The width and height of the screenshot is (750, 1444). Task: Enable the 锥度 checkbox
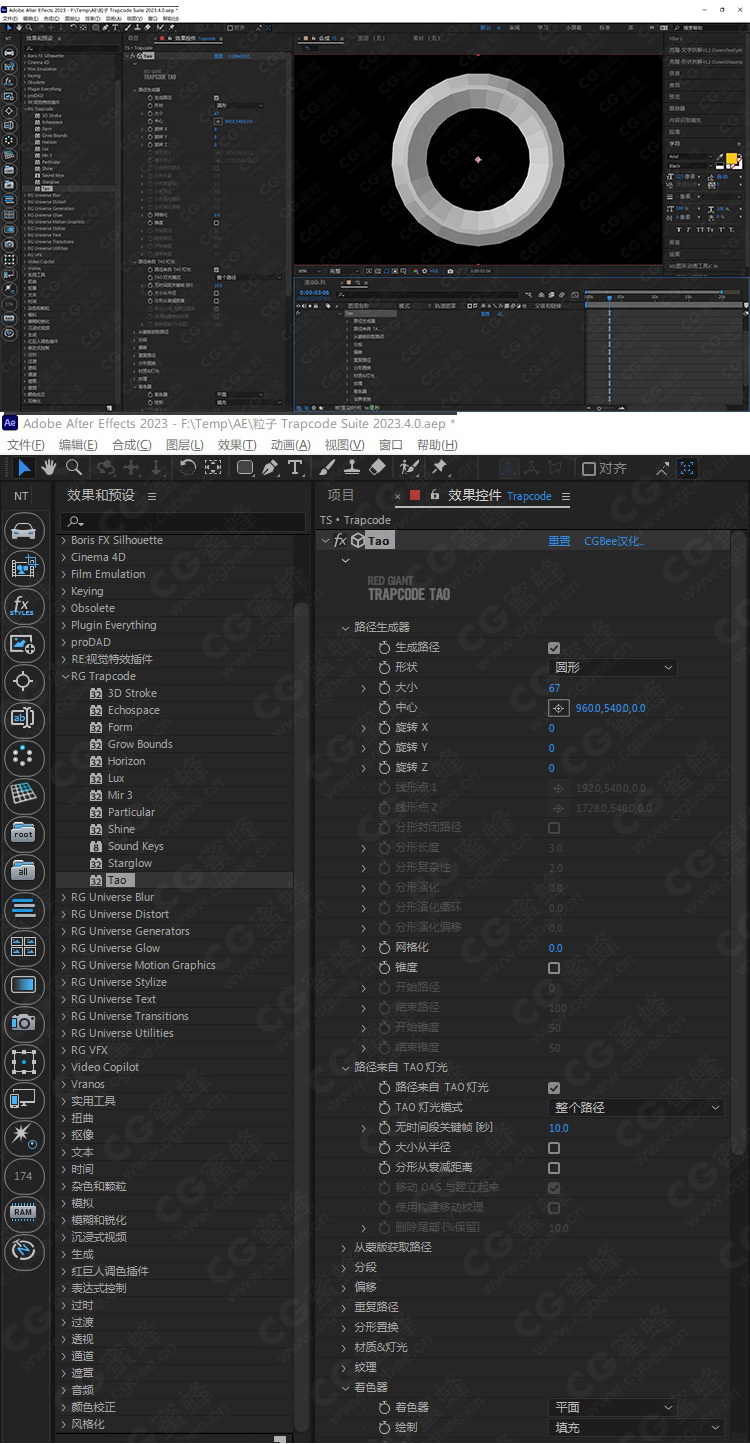coord(554,968)
